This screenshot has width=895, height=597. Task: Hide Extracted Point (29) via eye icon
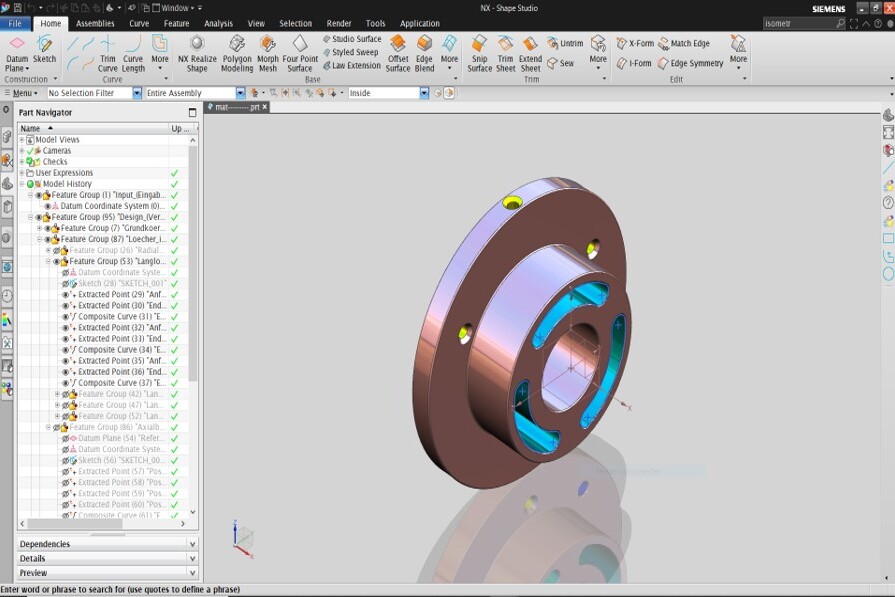pyautogui.click(x=66, y=295)
